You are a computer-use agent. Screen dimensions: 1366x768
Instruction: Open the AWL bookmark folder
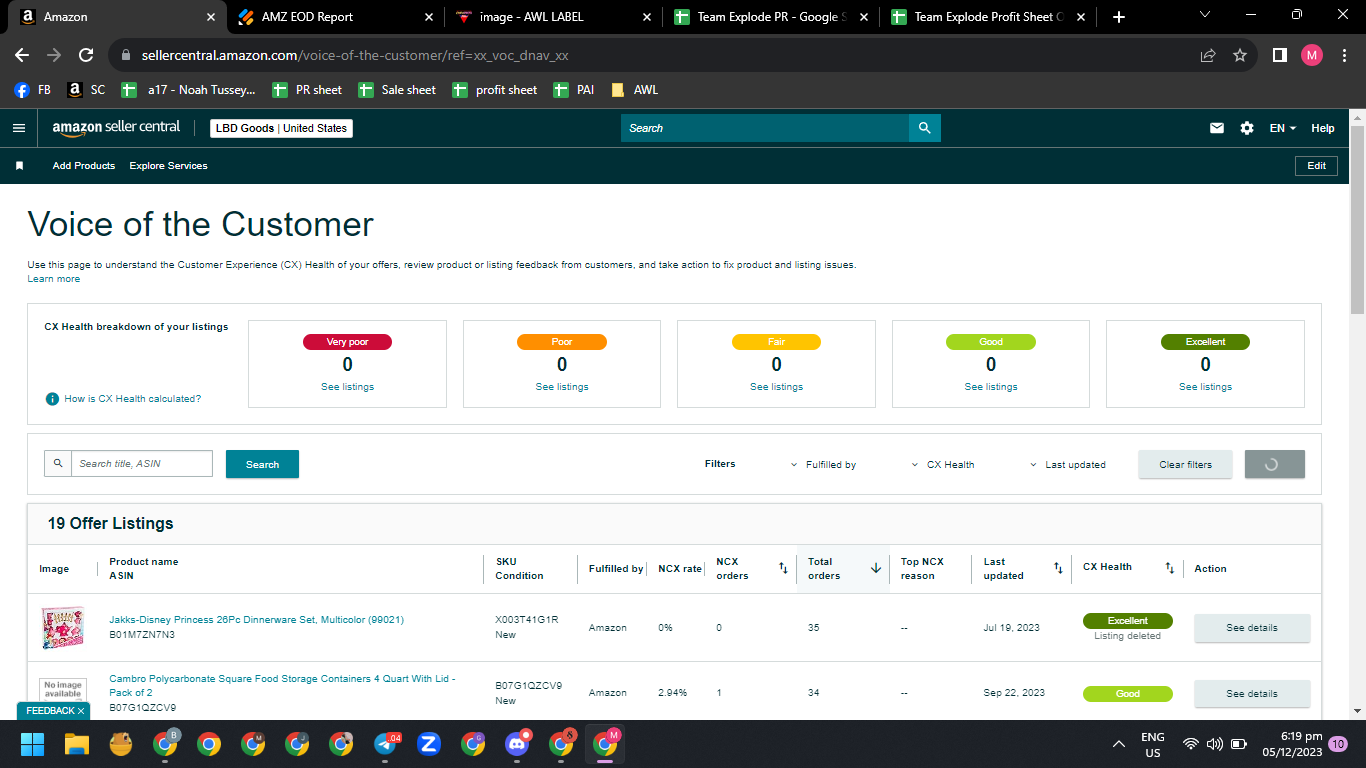(634, 90)
